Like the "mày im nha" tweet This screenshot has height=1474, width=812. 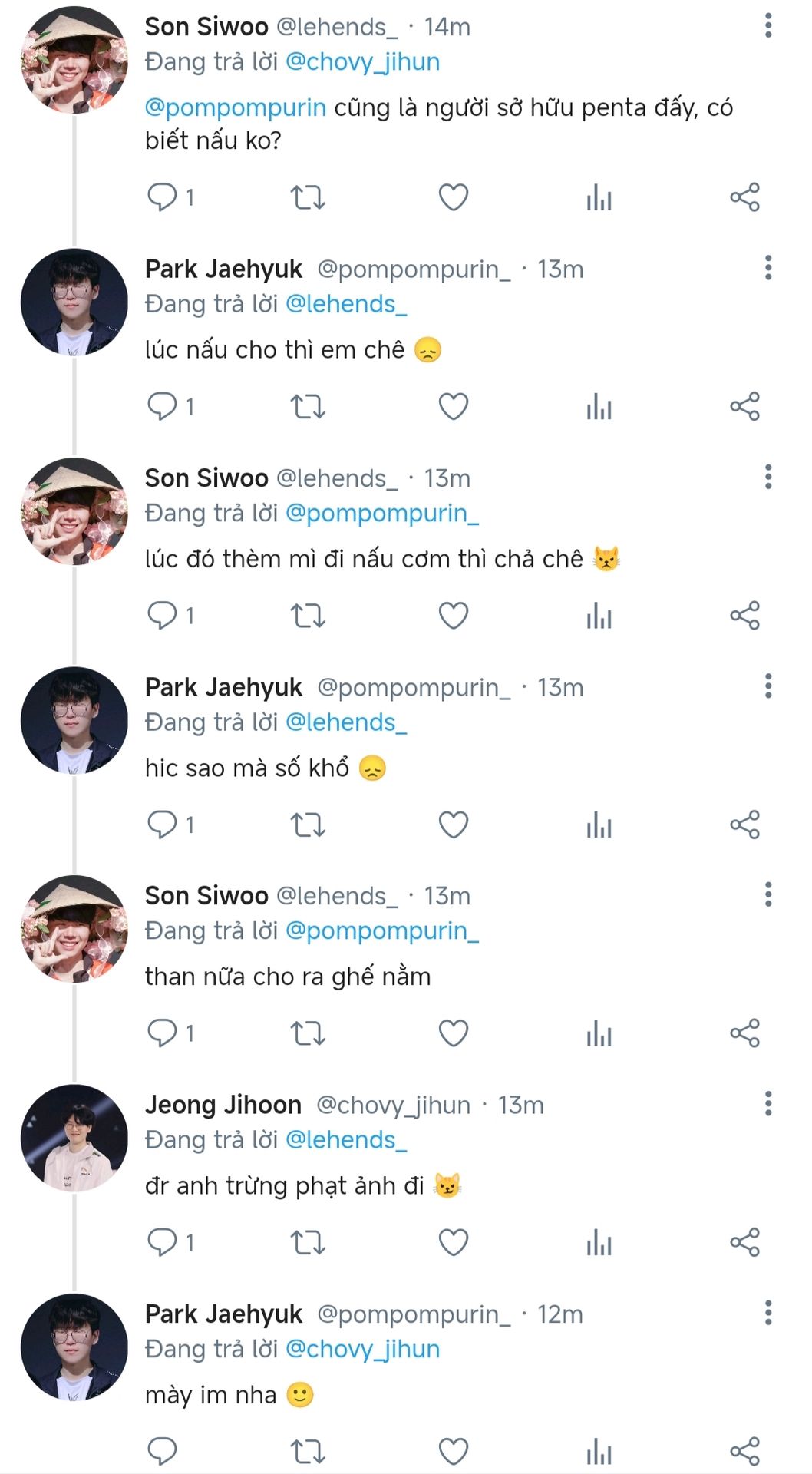pos(454,1451)
